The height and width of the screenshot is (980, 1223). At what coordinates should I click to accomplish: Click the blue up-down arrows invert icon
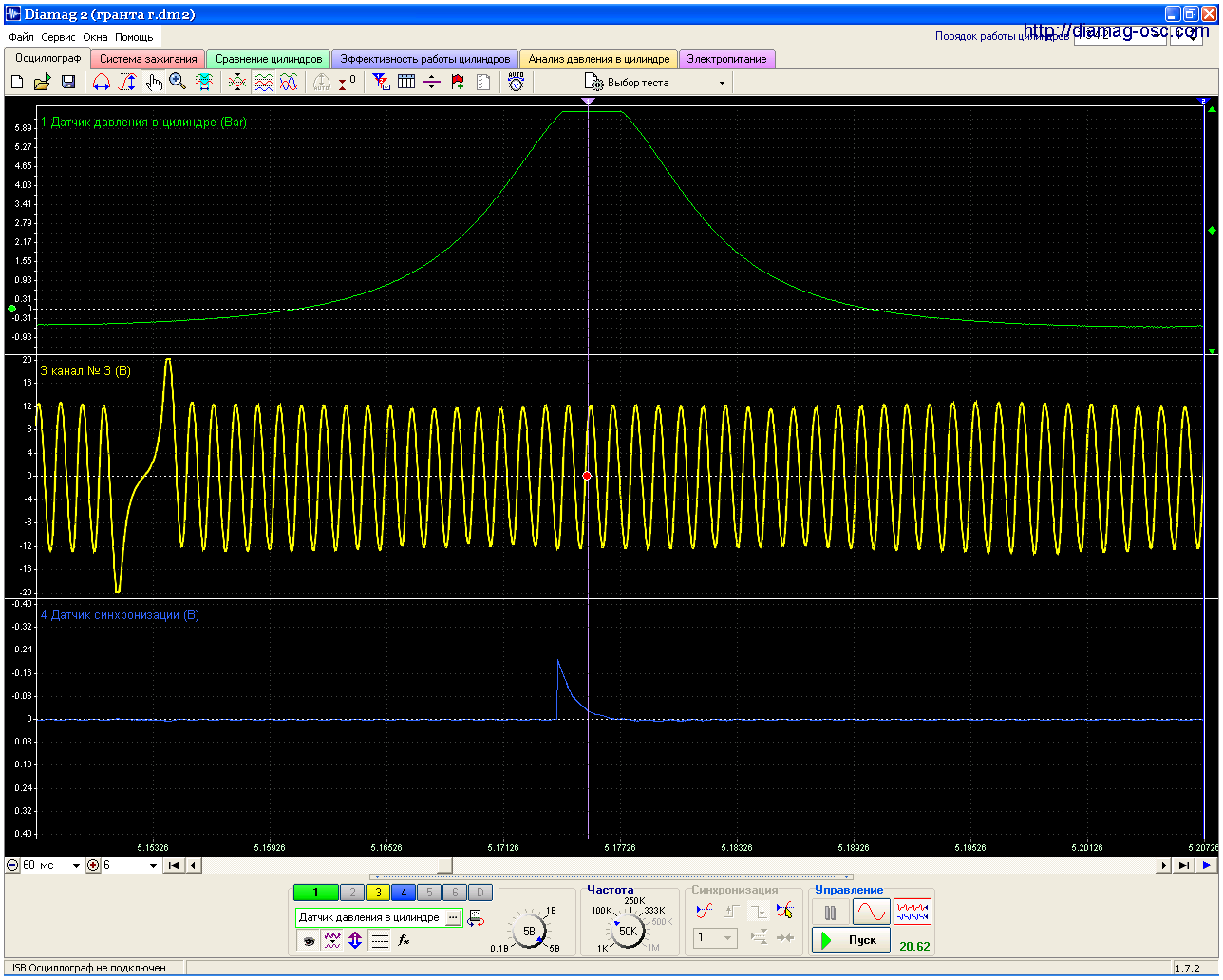[355, 941]
